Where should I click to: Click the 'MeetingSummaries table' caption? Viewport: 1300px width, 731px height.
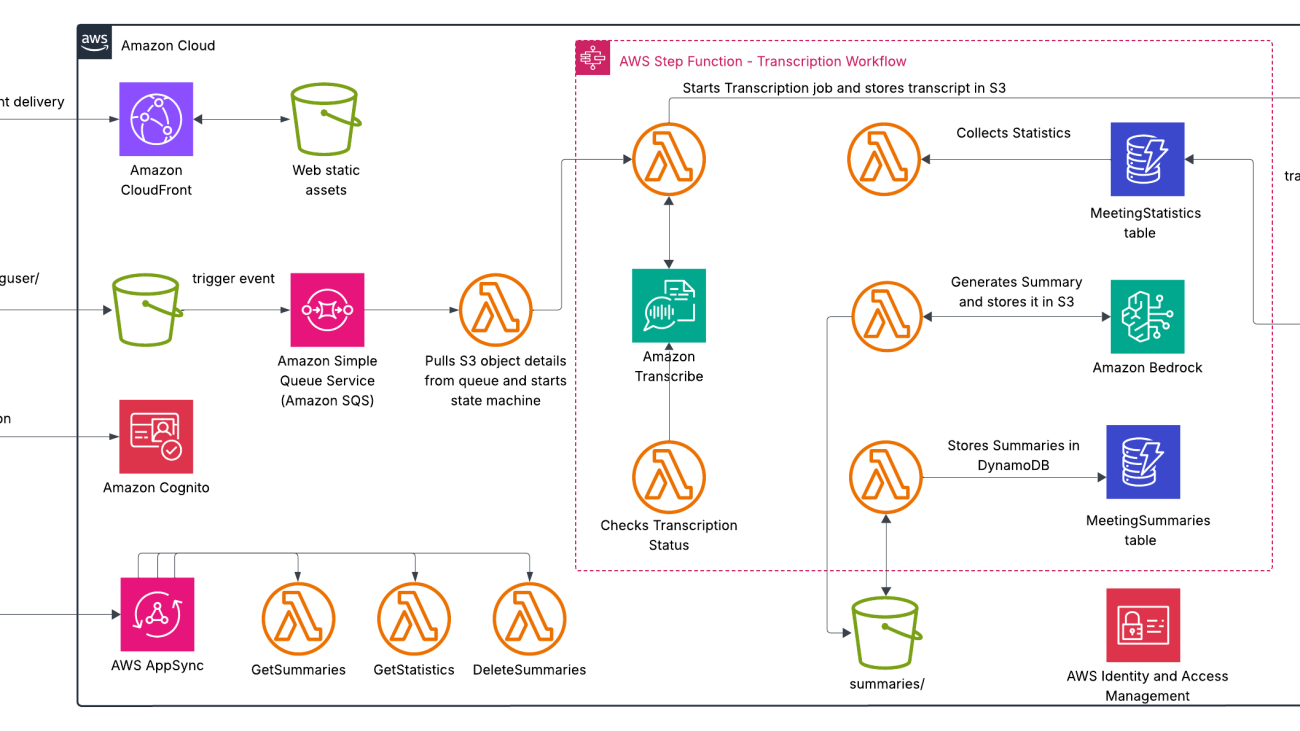[x=1148, y=530]
